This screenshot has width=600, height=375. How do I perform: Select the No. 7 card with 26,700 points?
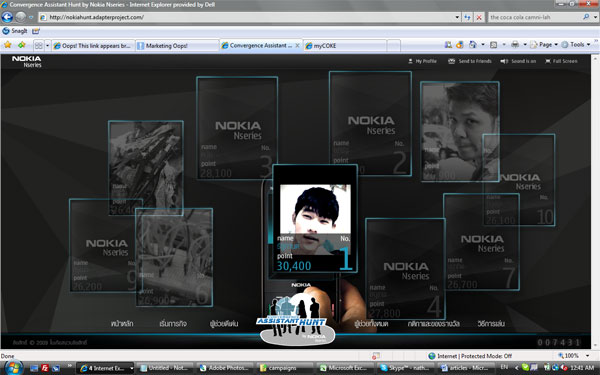click(481, 242)
